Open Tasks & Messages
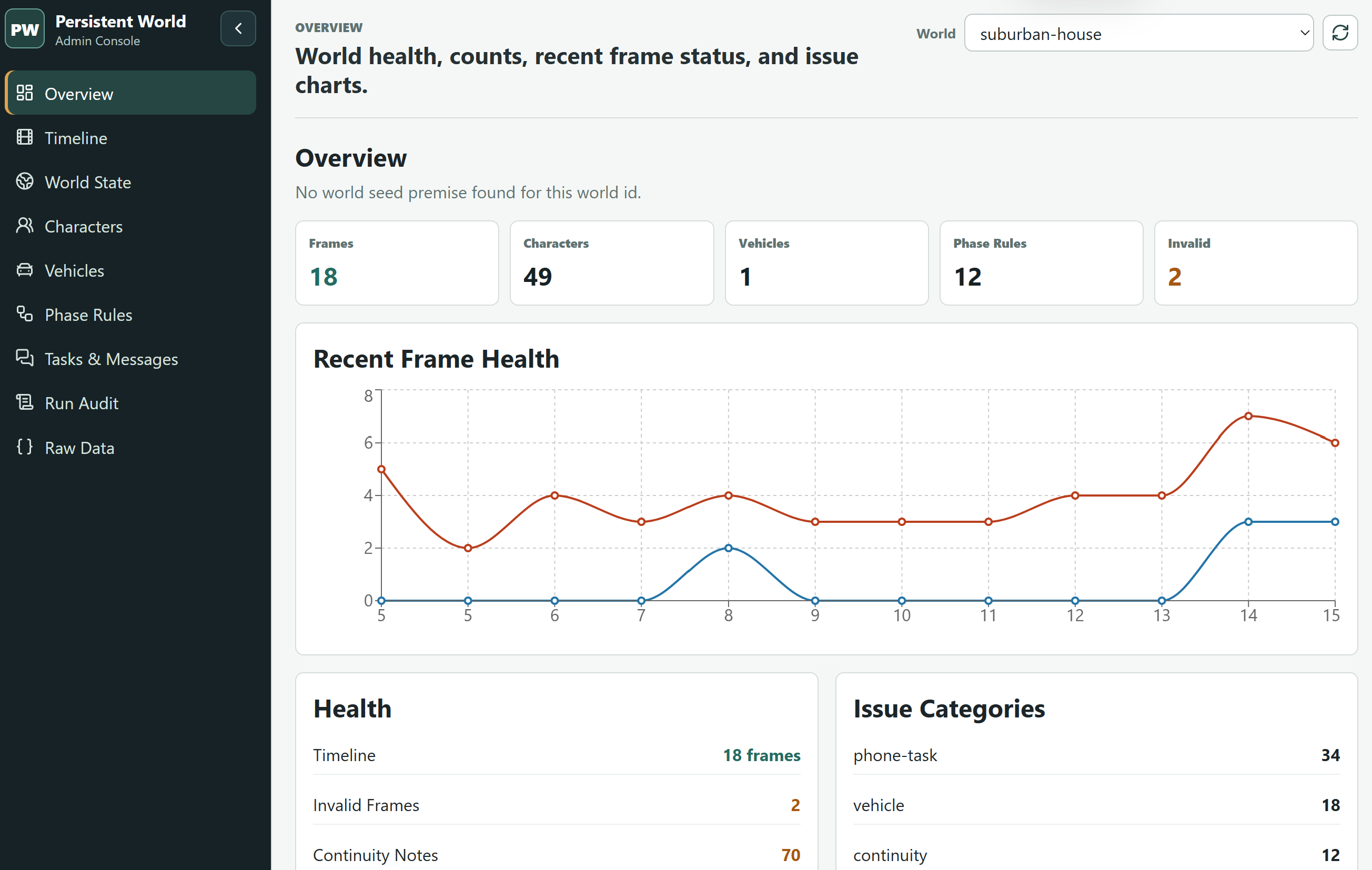 [x=130, y=358]
